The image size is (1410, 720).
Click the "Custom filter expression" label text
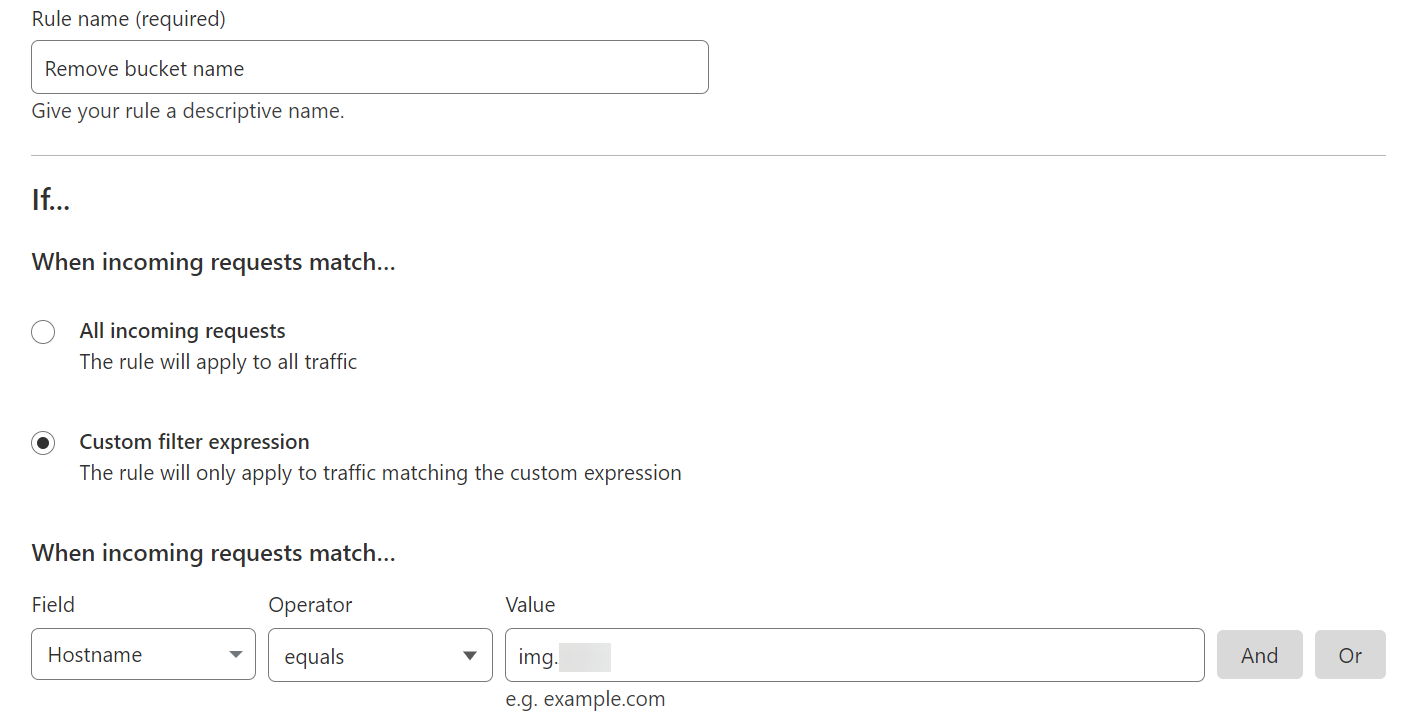pyautogui.click(x=194, y=442)
